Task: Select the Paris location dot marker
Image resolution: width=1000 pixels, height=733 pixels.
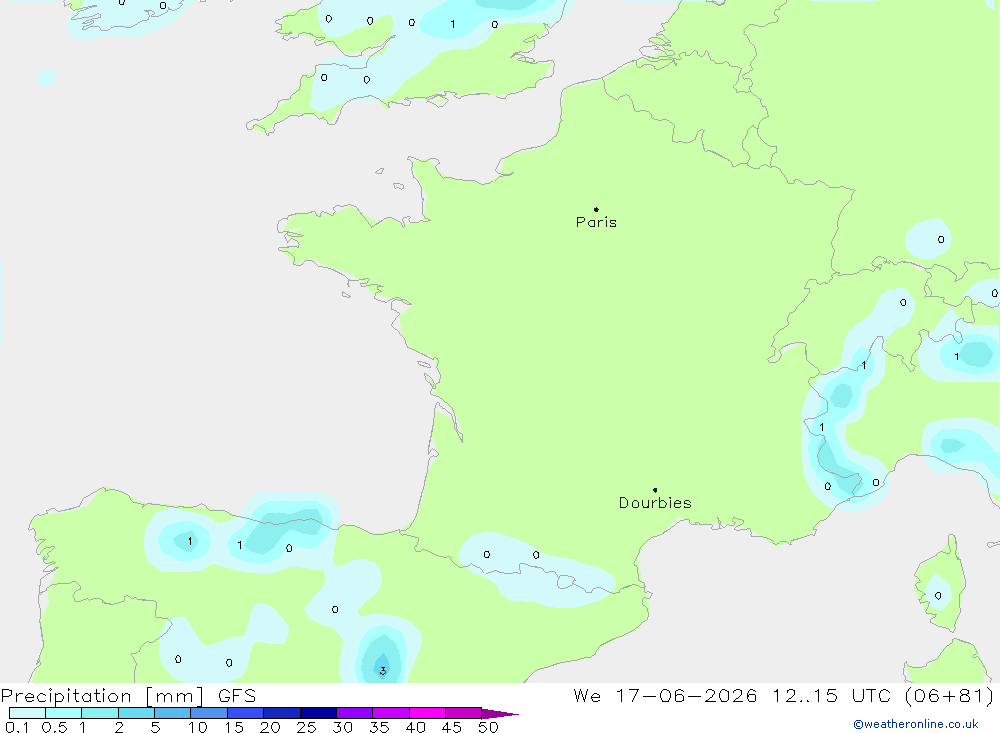Action: tap(596, 209)
